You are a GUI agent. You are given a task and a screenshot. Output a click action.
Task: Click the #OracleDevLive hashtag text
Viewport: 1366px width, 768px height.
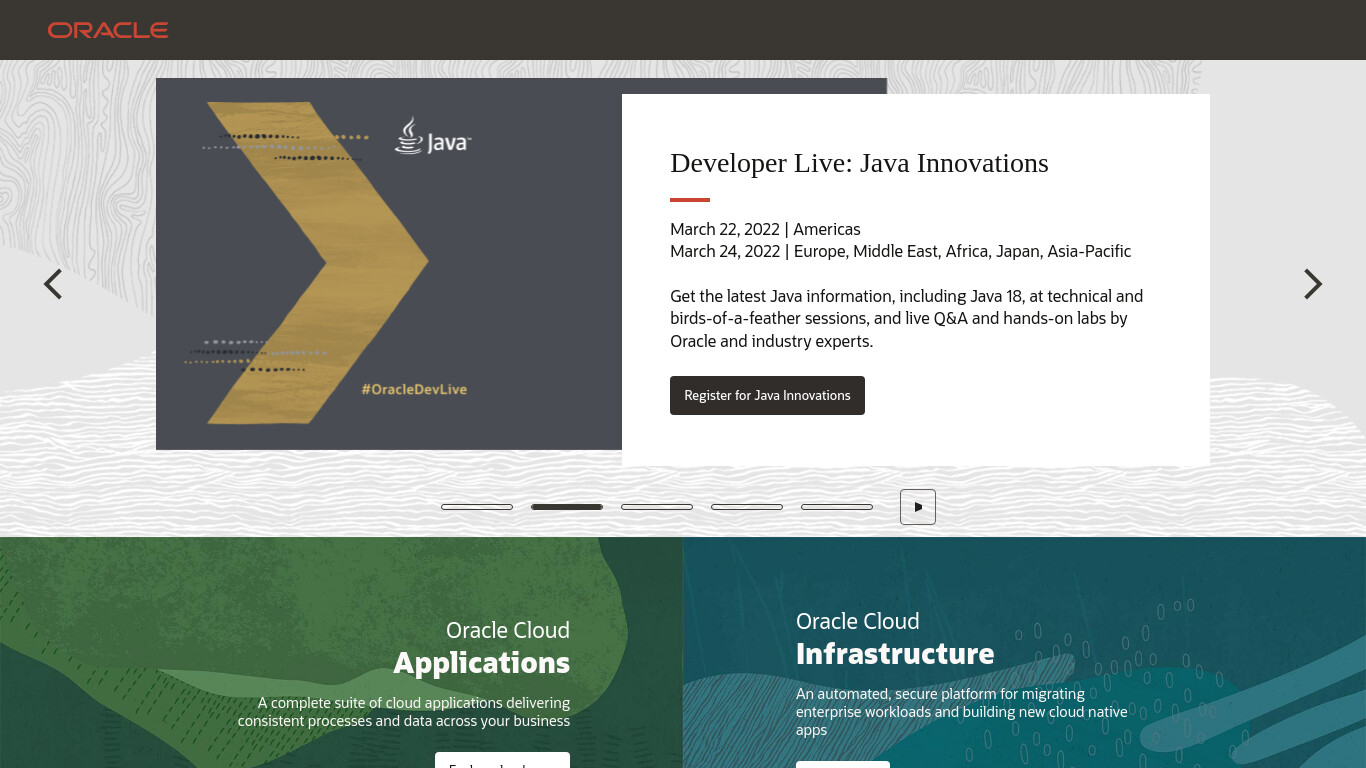(x=414, y=389)
